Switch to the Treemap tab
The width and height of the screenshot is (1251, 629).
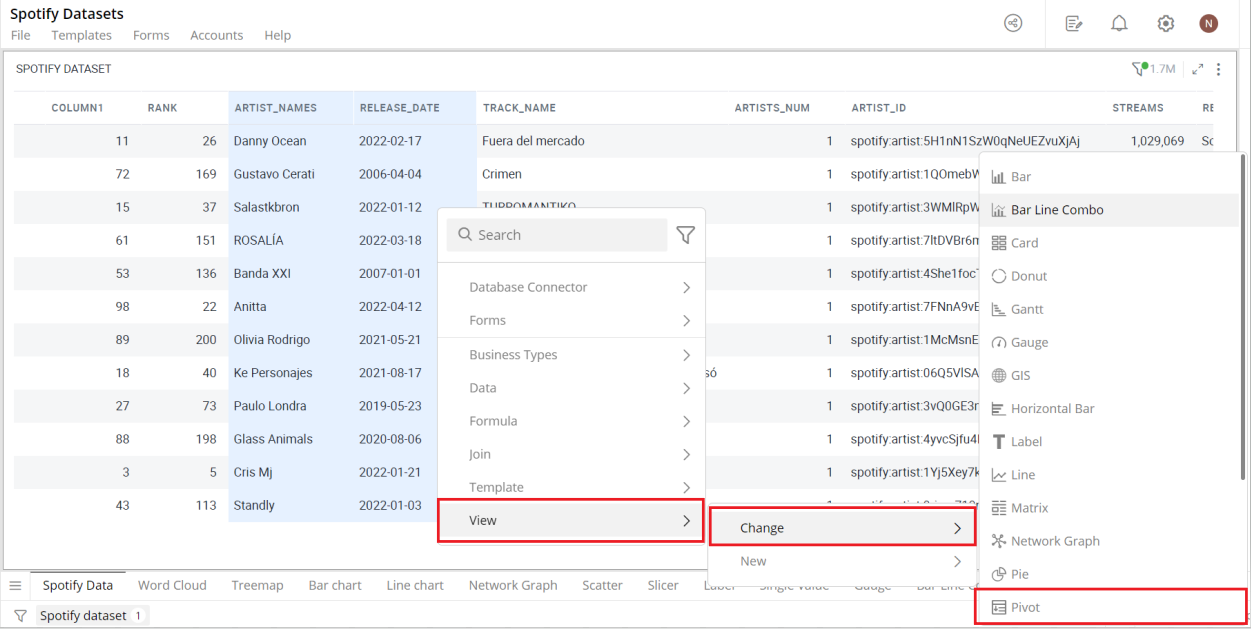(257, 585)
